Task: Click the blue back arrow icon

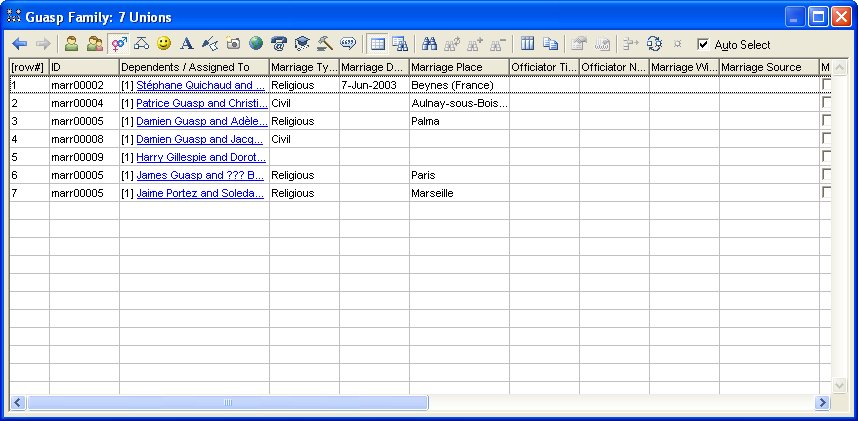Action: 20,44
